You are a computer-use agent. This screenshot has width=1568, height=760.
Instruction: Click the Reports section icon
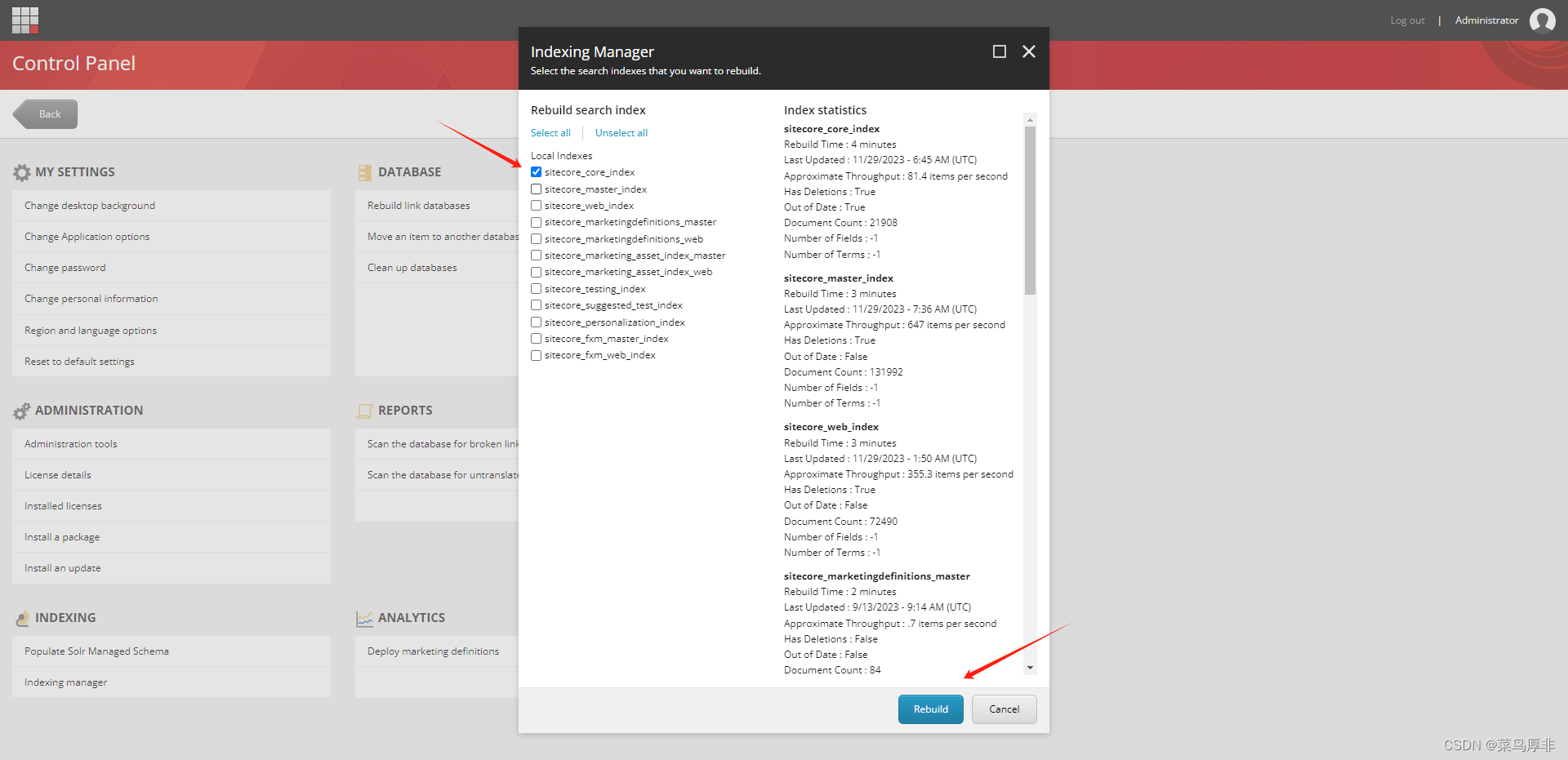pos(365,411)
